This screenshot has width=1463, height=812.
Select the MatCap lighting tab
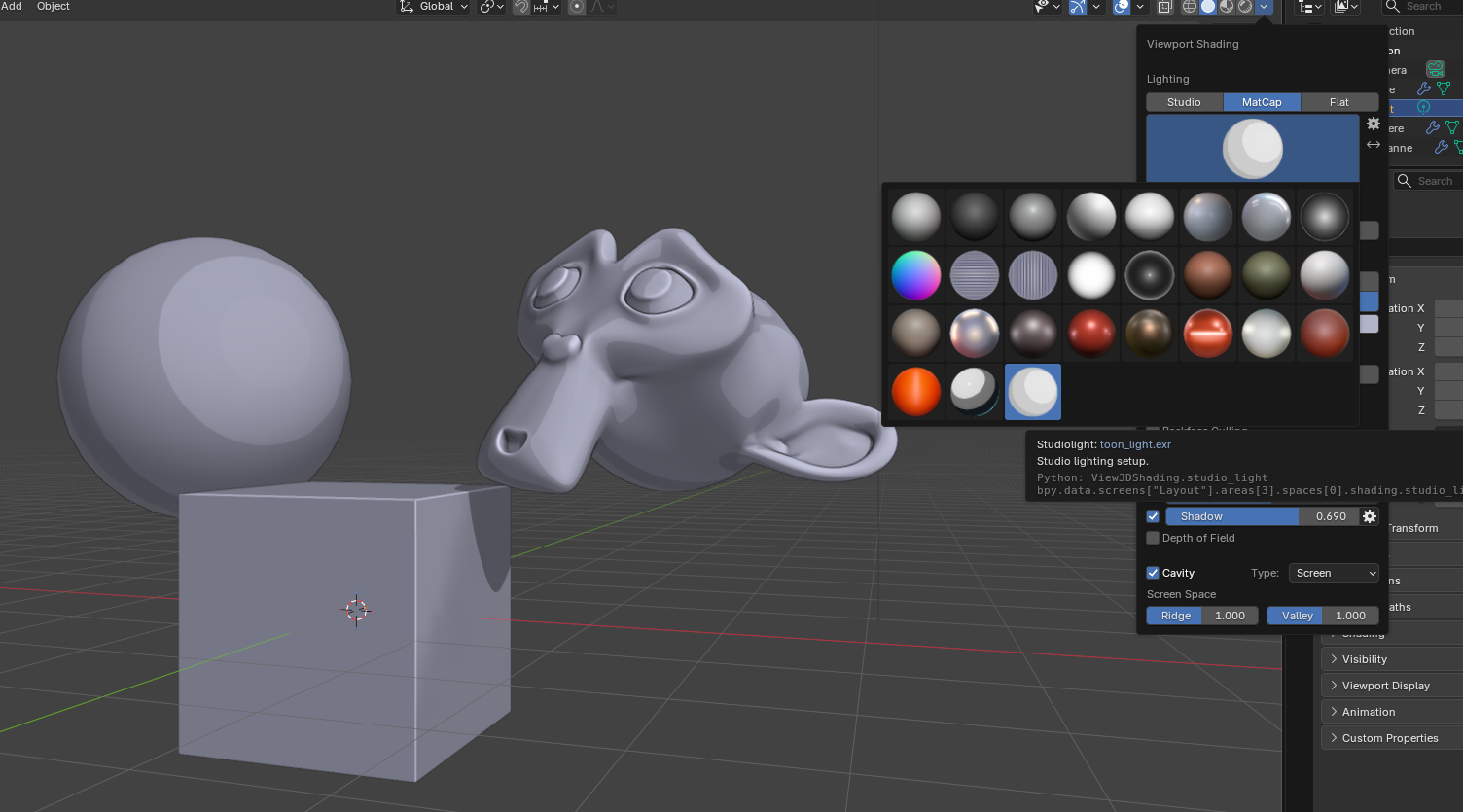1262,102
